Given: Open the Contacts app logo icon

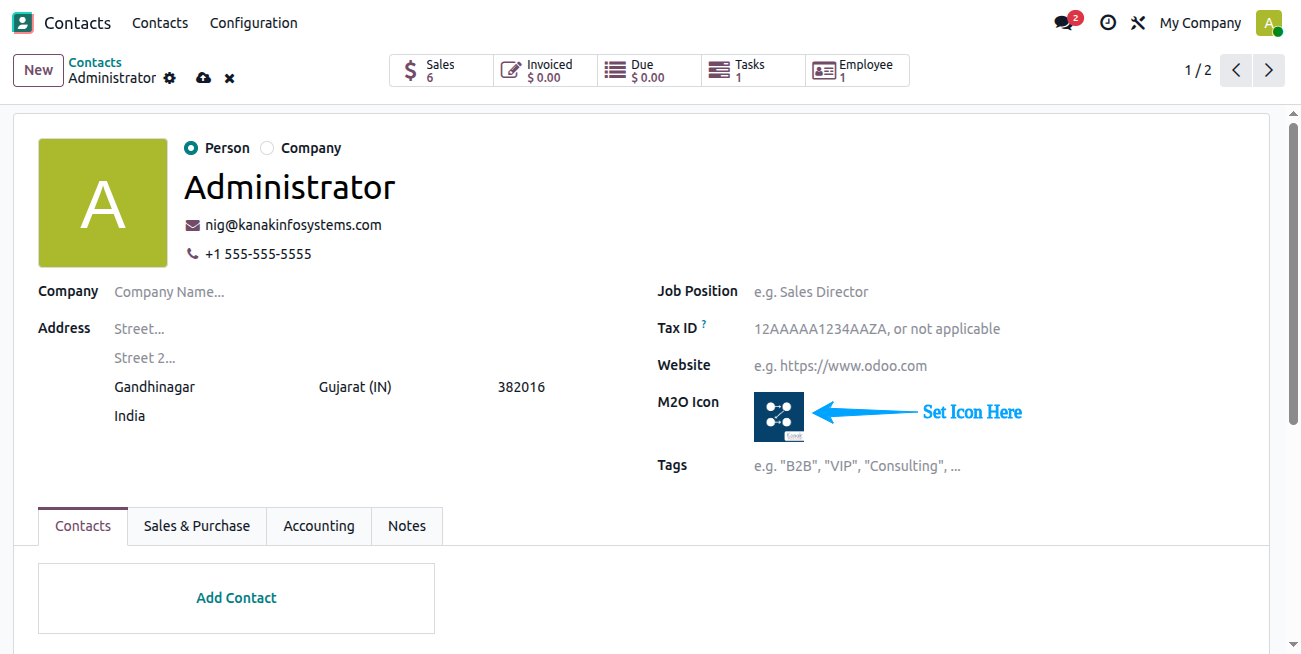Looking at the screenshot, I should (22, 23).
